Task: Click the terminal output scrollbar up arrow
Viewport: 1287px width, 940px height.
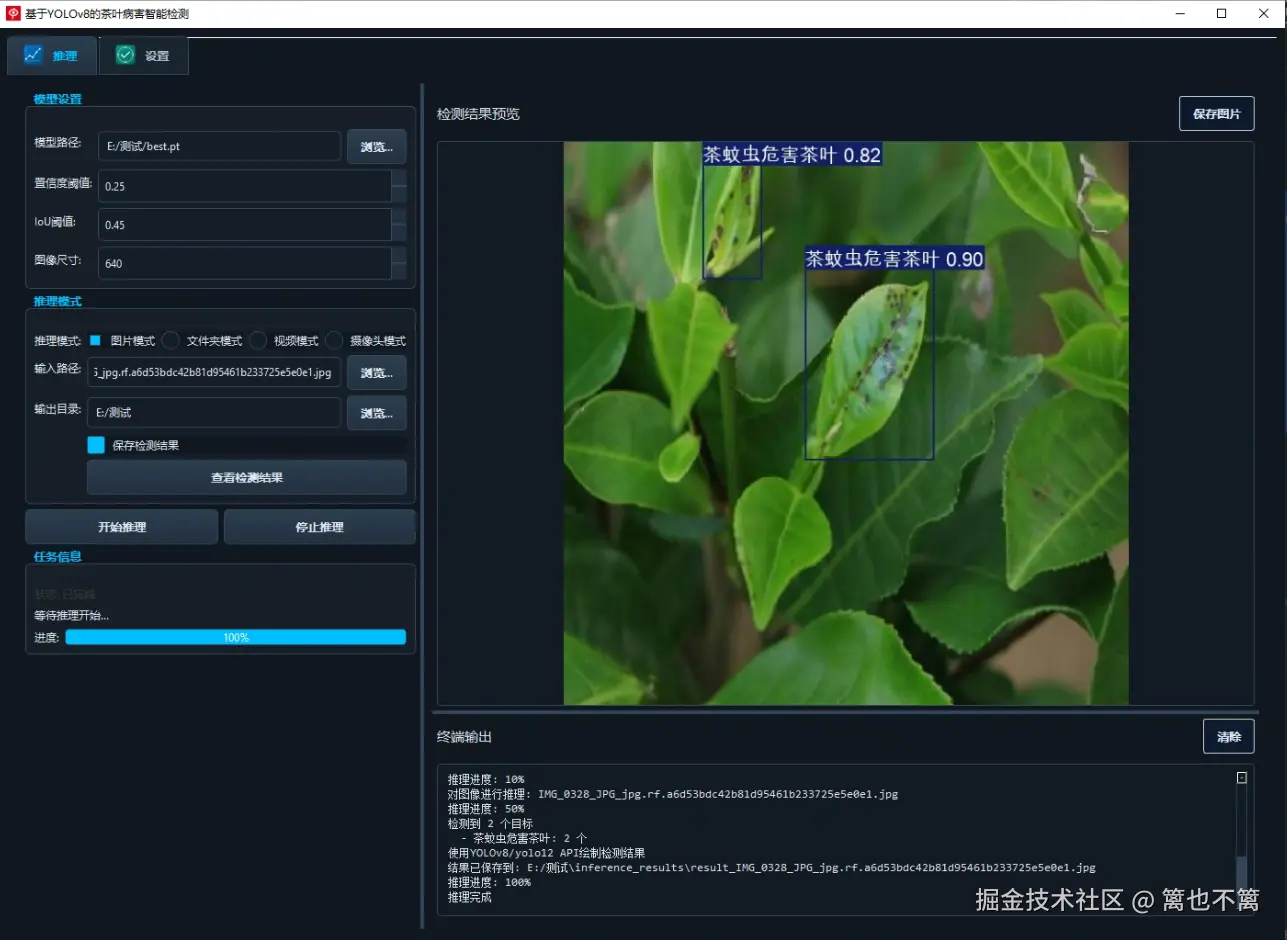Action: 1241,777
